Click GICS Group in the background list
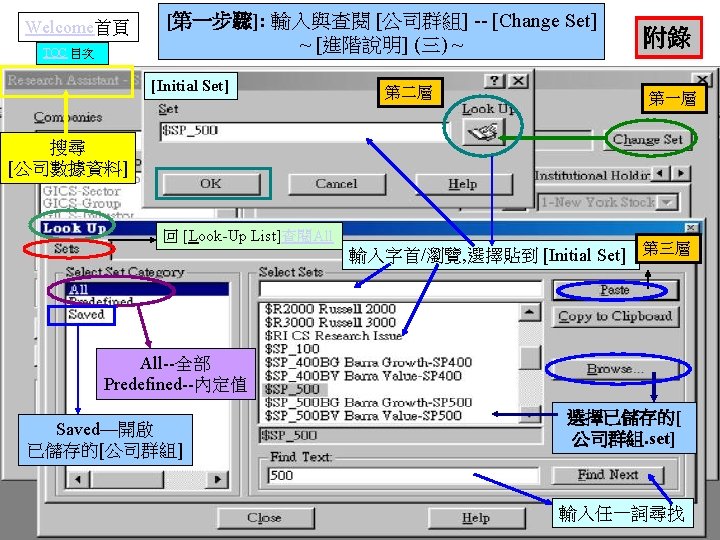Viewport: 720px width, 540px height. point(82,203)
